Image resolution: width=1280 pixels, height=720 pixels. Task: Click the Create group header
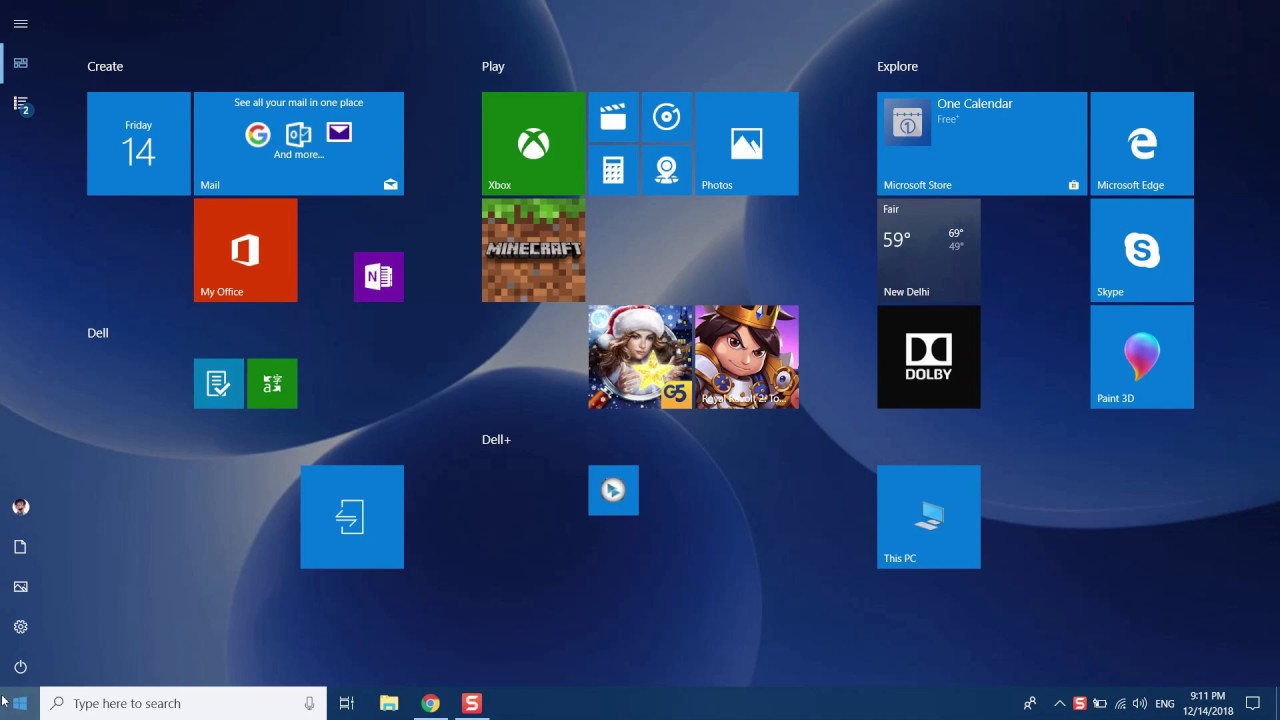(x=105, y=66)
